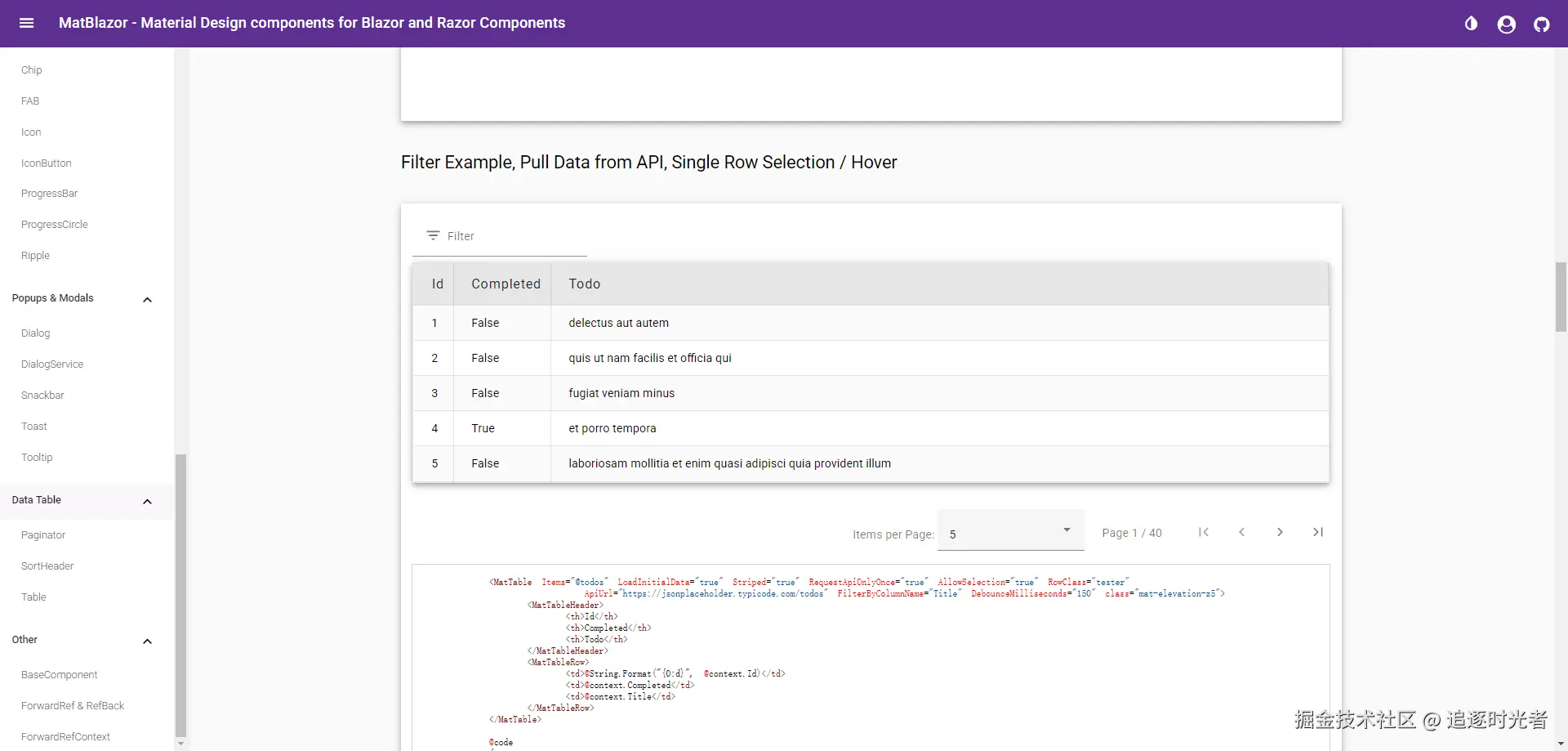Viewport: 1568px width, 751px height.
Task: Advance to the next page arrow
Action: (x=1280, y=532)
